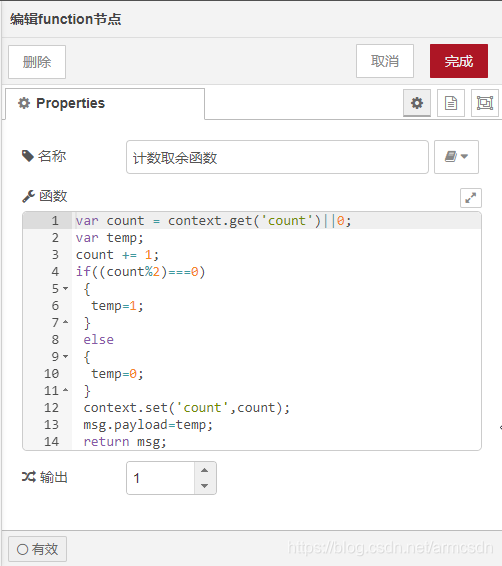Click the 取消 cancel button
This screenshot has width=502, height=566.
[x=385, y=61]
